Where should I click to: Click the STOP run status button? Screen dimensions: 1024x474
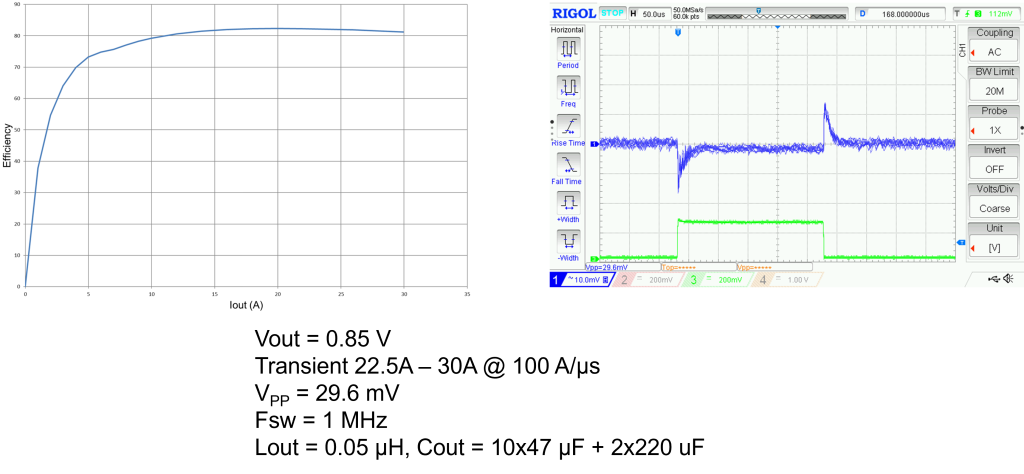[611, 13]
